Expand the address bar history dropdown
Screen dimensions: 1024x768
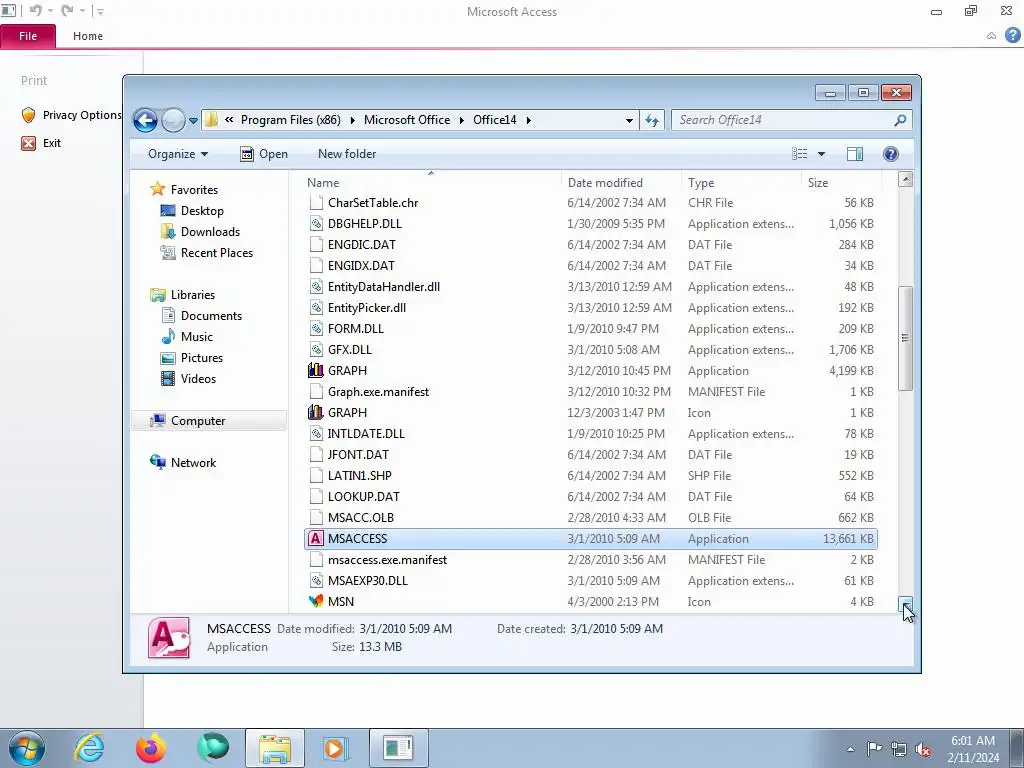pos(629,120)
